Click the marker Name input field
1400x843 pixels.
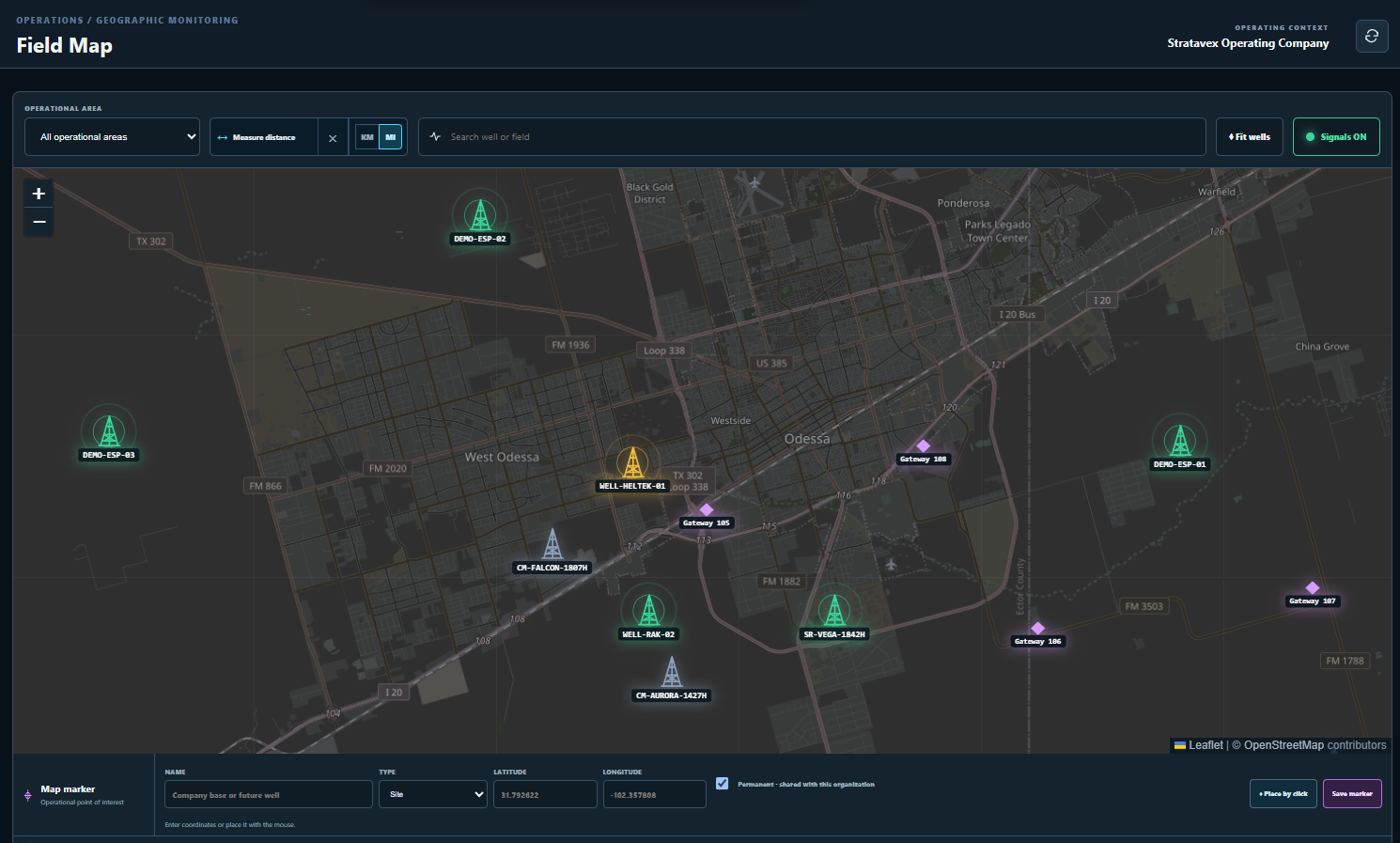[x=269, y=794]
